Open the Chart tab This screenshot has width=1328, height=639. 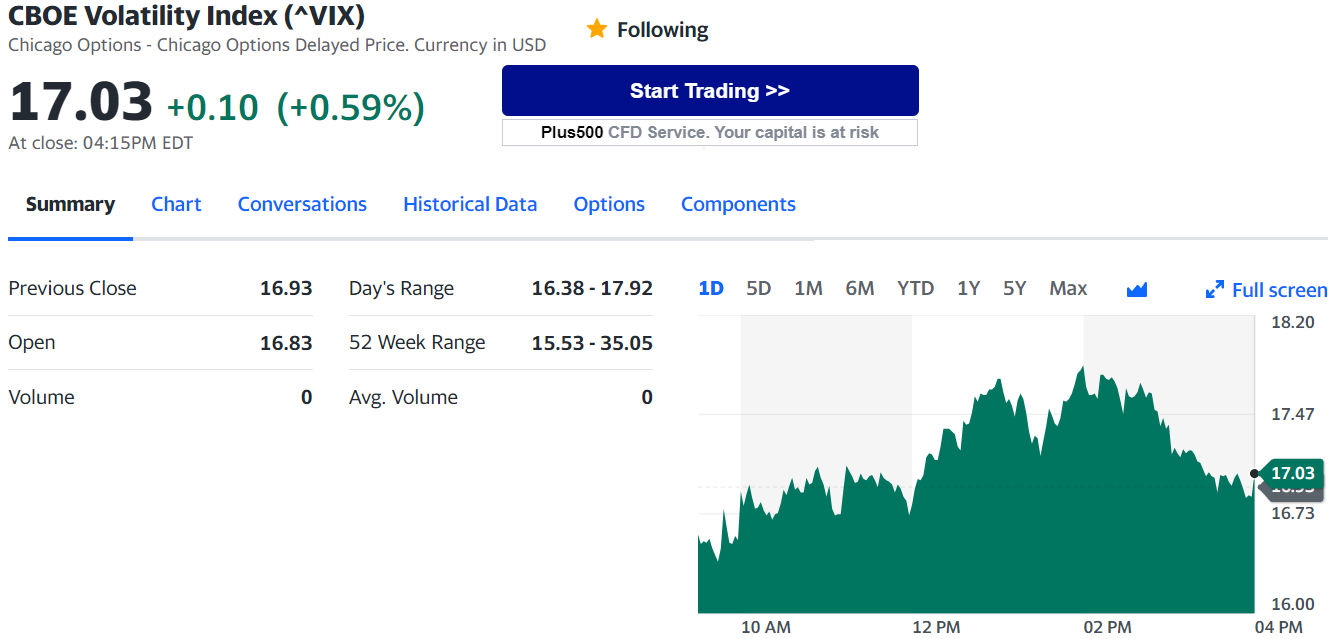pyautogui.click(x=176, y=204)
